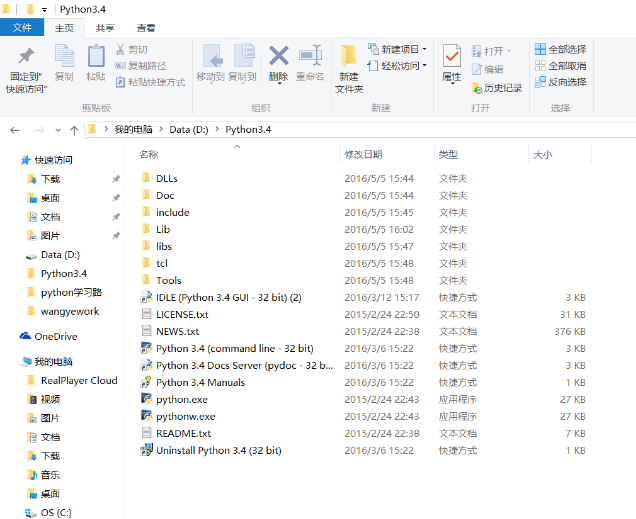
Task: Click the 新建文件夹 folder icon
Action: (348, 57)
